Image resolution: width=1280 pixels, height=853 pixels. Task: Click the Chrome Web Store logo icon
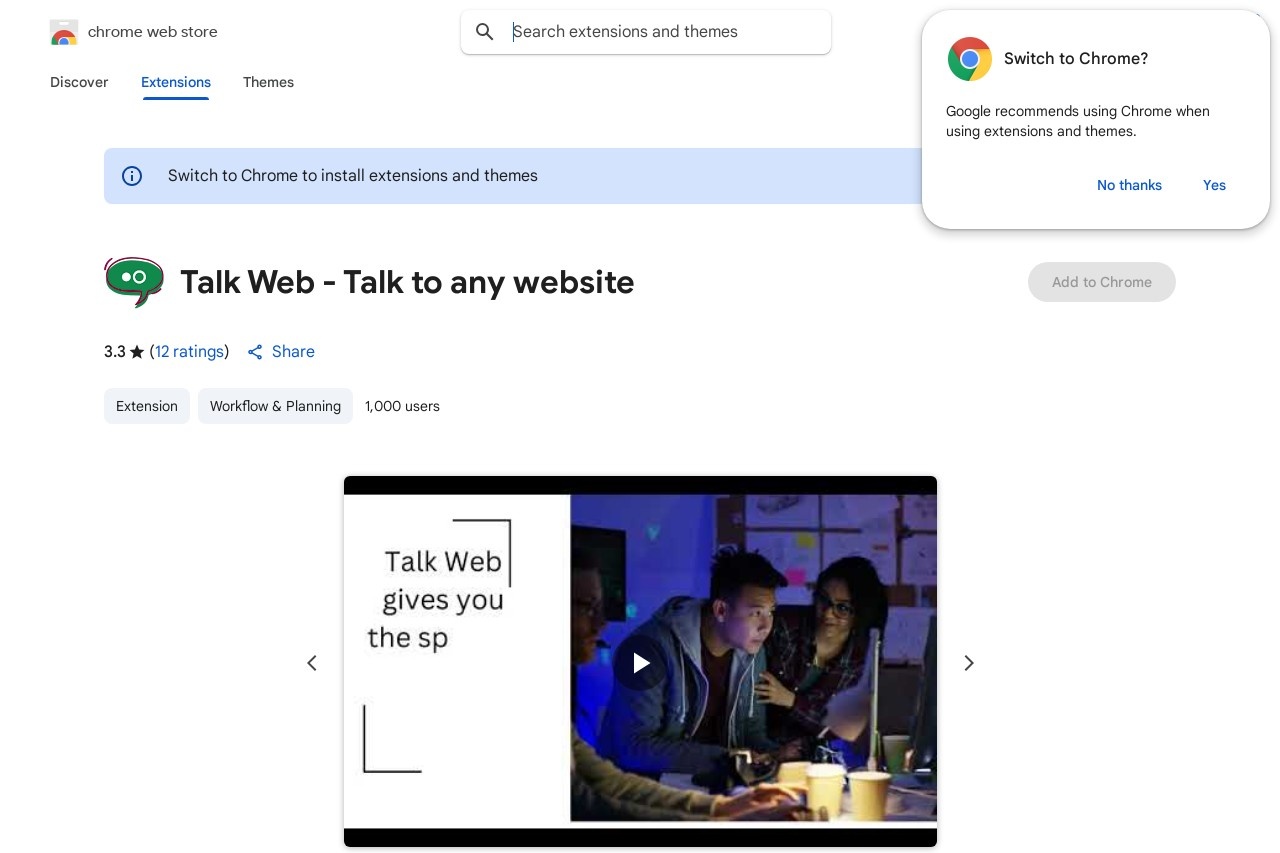pyautogui.click(x=64, y=32)
